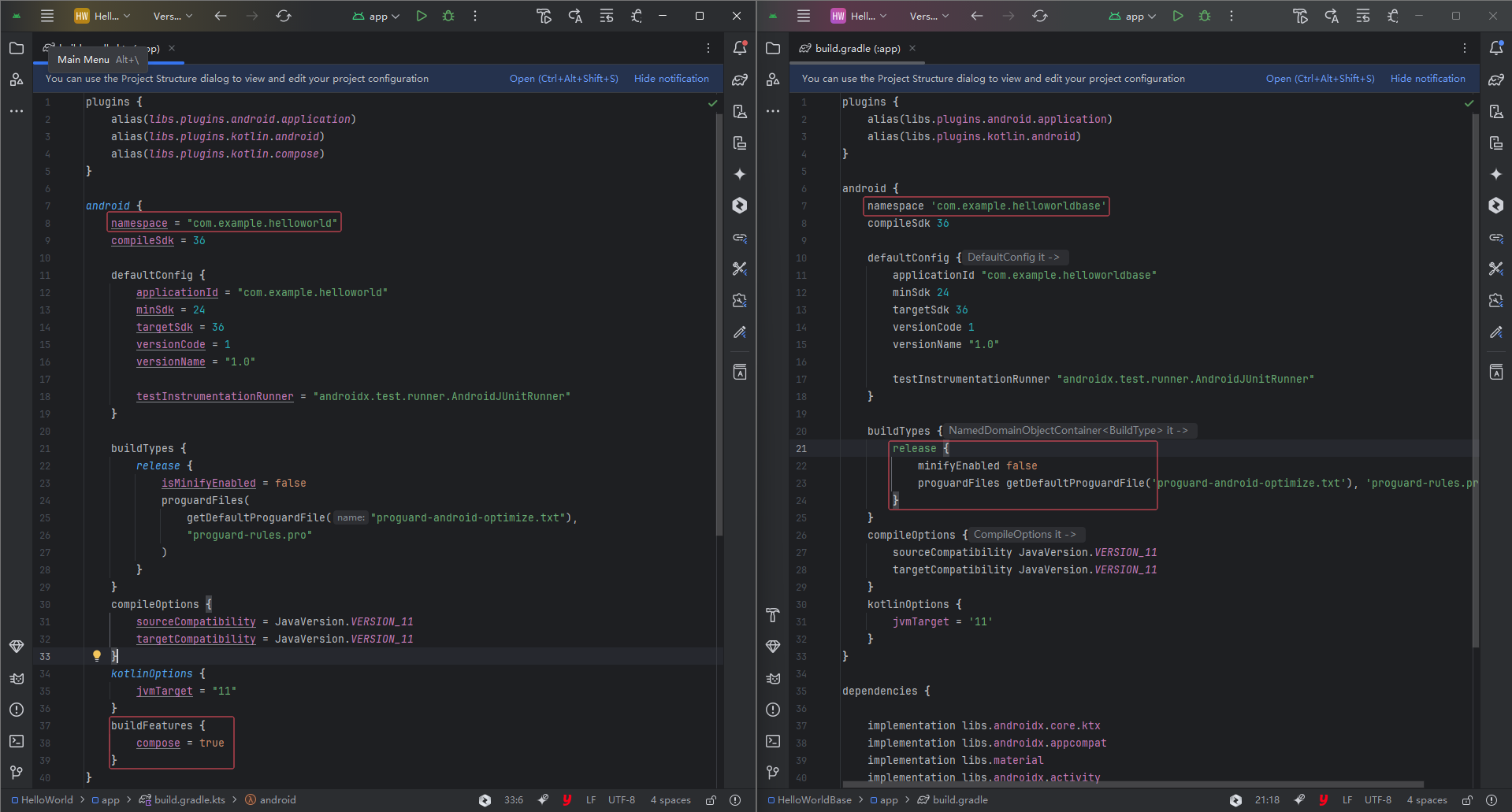Open Gemini sparkle panel in the left window
Image resolution: width=1512 pixels, height=812 pixels.
tap(740, 174)
